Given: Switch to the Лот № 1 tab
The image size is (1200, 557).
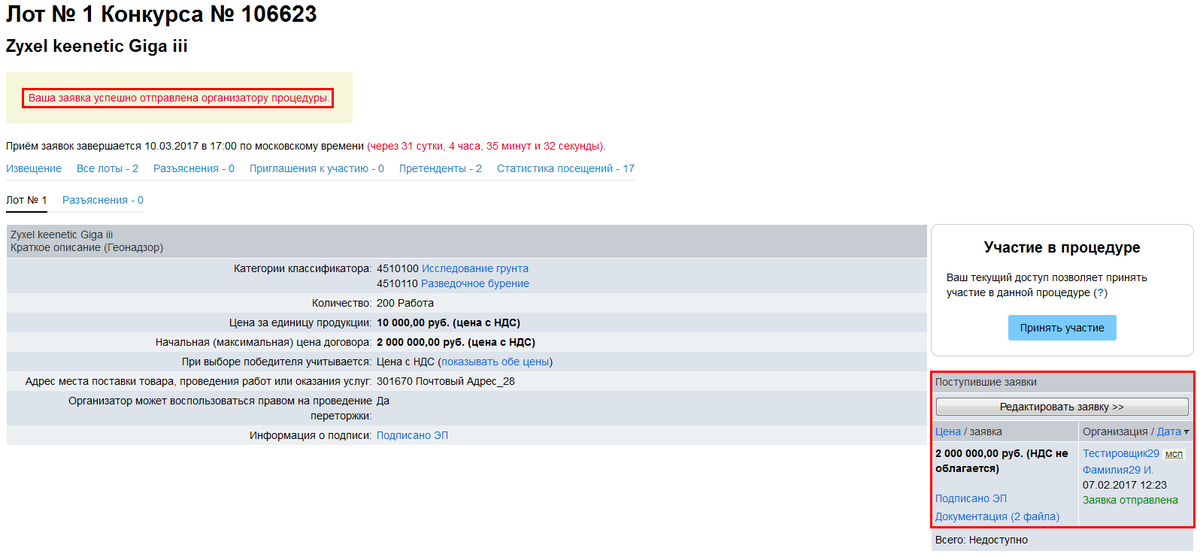Looking at the screenshot, I should [26, 200].
